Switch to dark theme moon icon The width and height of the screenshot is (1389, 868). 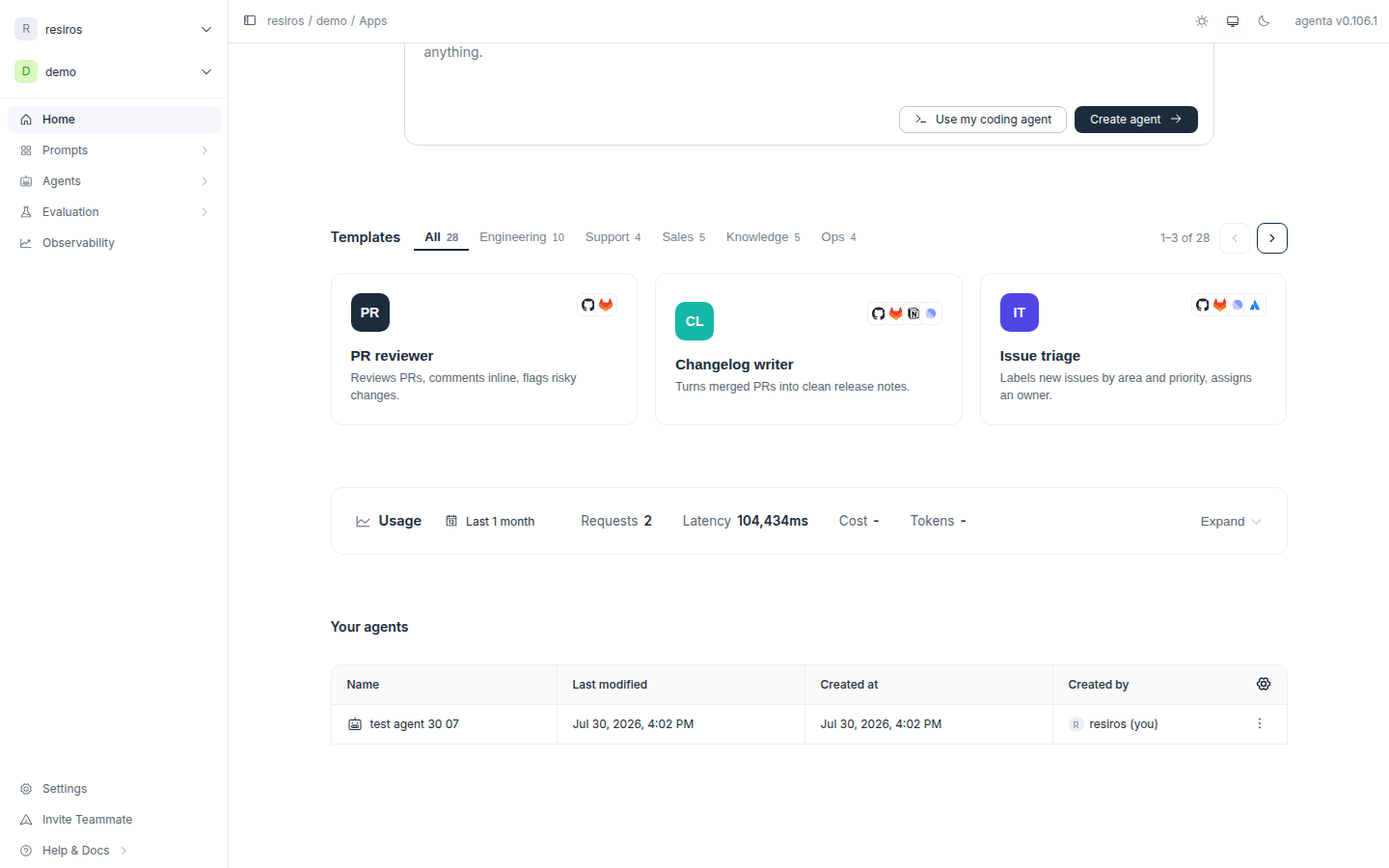point(1264,21)
